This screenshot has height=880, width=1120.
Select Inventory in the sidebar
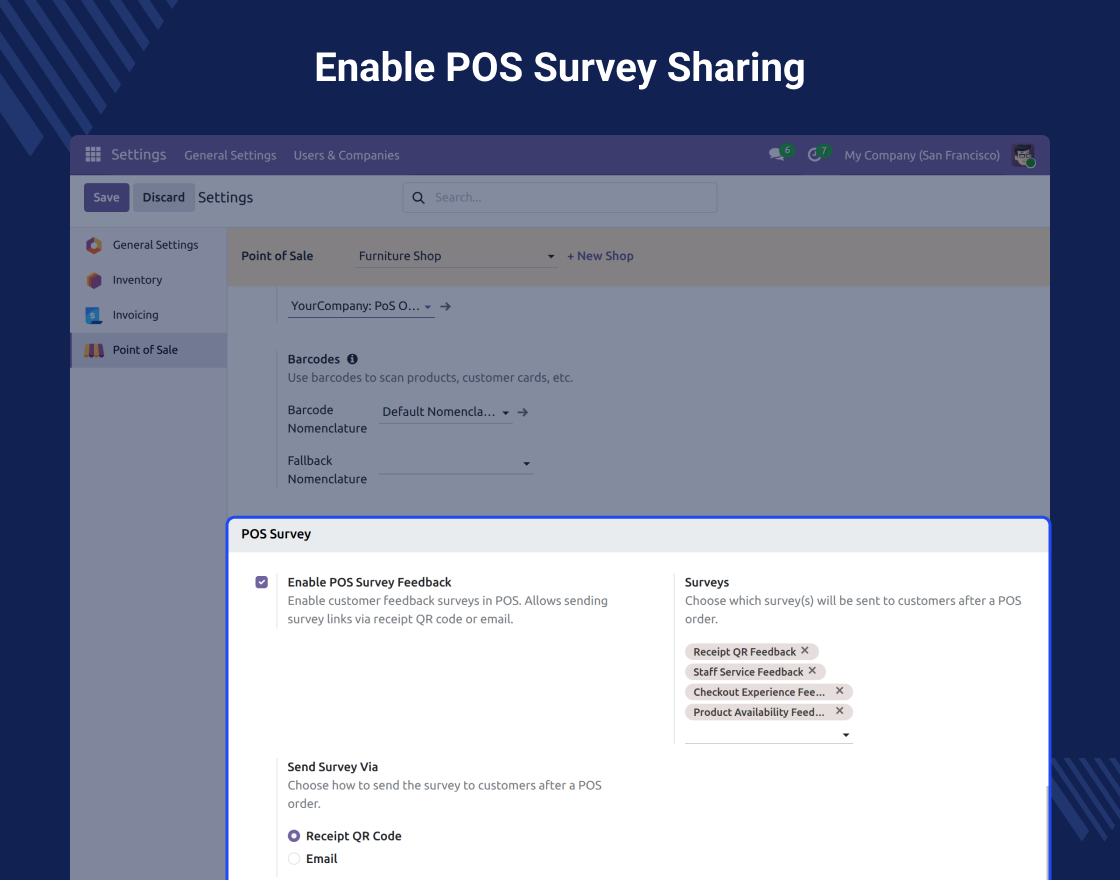point(149,280)
